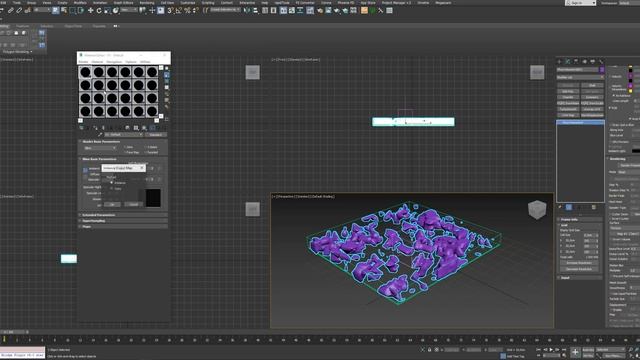The image size is (640, 360).
Task: Open the Display panel tab
Action: pos(593,62)
